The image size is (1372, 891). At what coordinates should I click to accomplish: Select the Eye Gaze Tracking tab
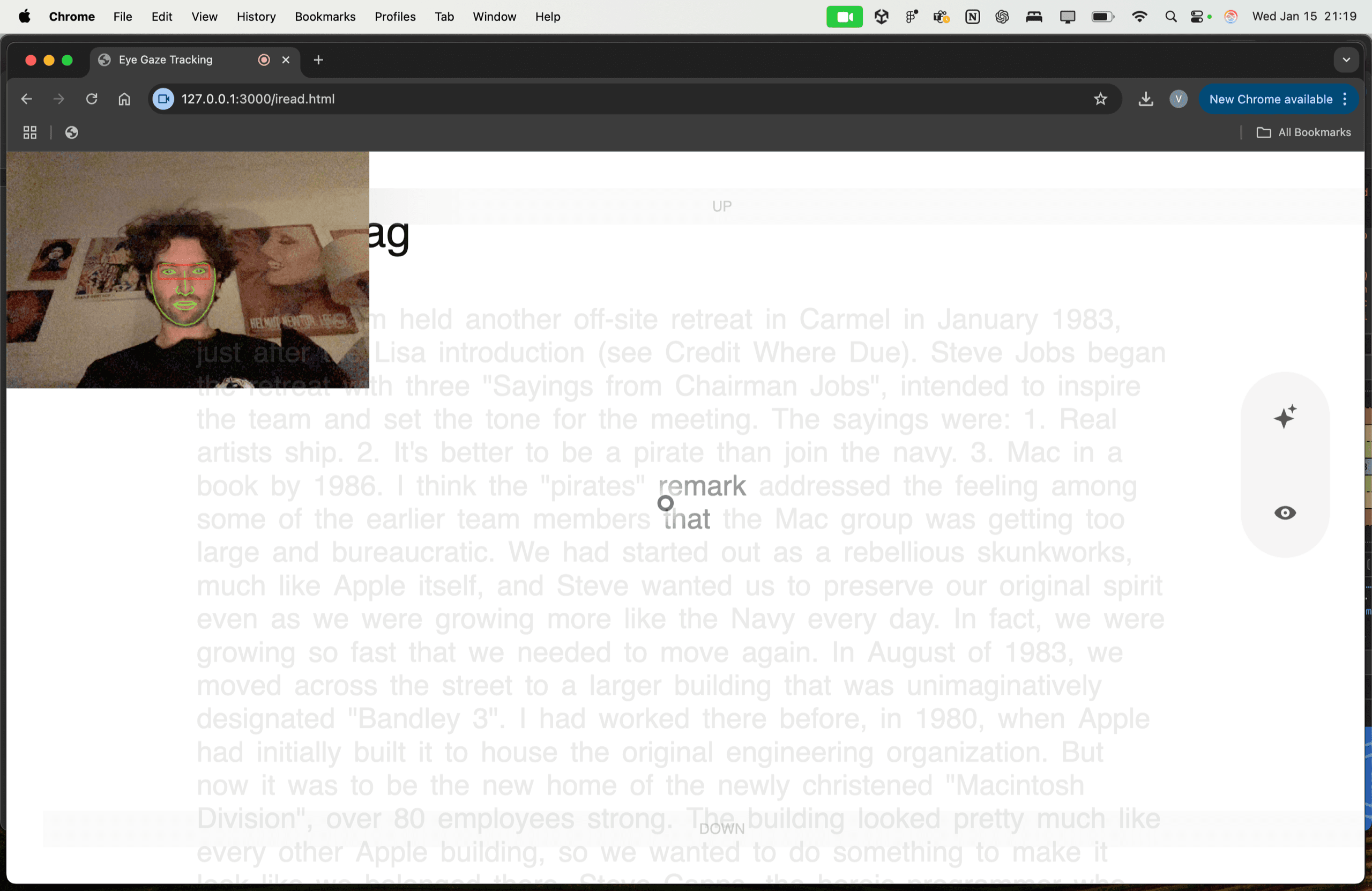point(194,60)
